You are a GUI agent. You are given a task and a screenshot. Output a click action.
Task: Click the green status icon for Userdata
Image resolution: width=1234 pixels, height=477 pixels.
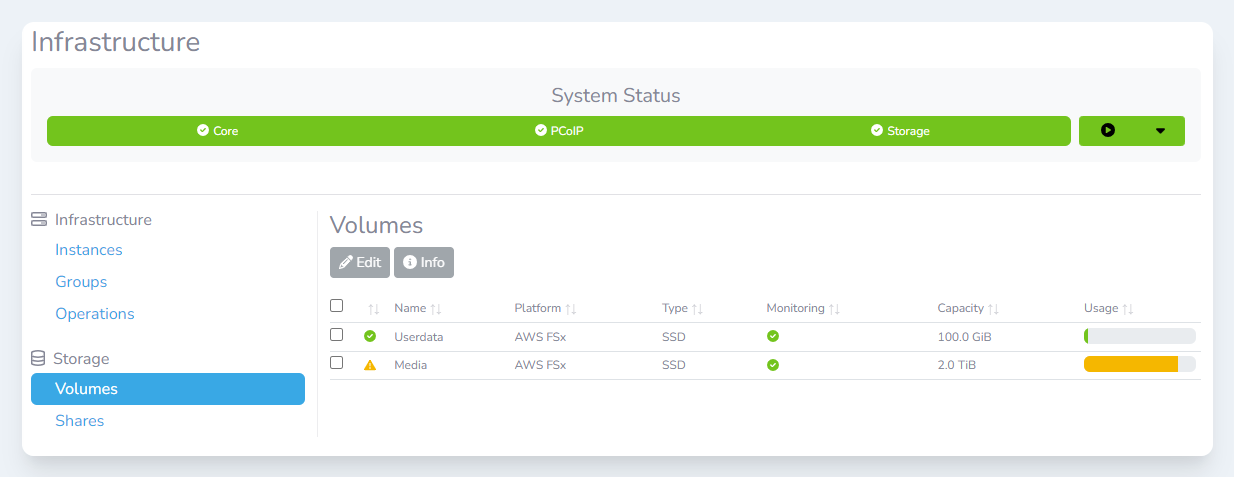(370, 337)
